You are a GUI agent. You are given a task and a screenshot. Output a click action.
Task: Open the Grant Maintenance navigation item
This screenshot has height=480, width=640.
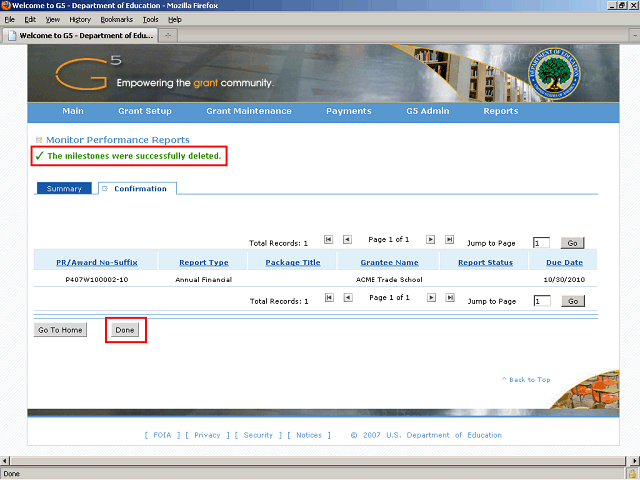tap(249, 111)
